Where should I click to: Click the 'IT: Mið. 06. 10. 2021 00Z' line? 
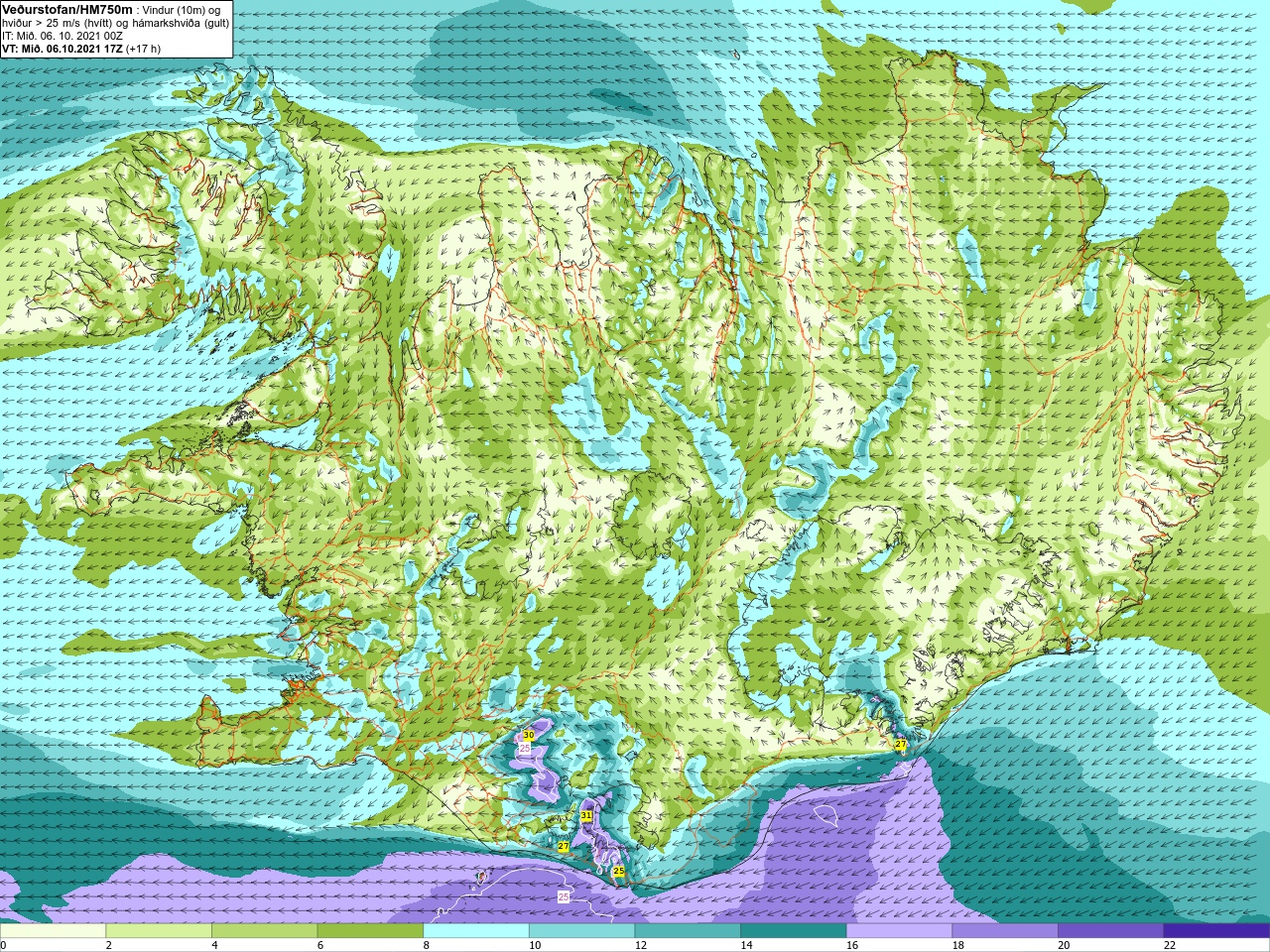tap(63, 36)
